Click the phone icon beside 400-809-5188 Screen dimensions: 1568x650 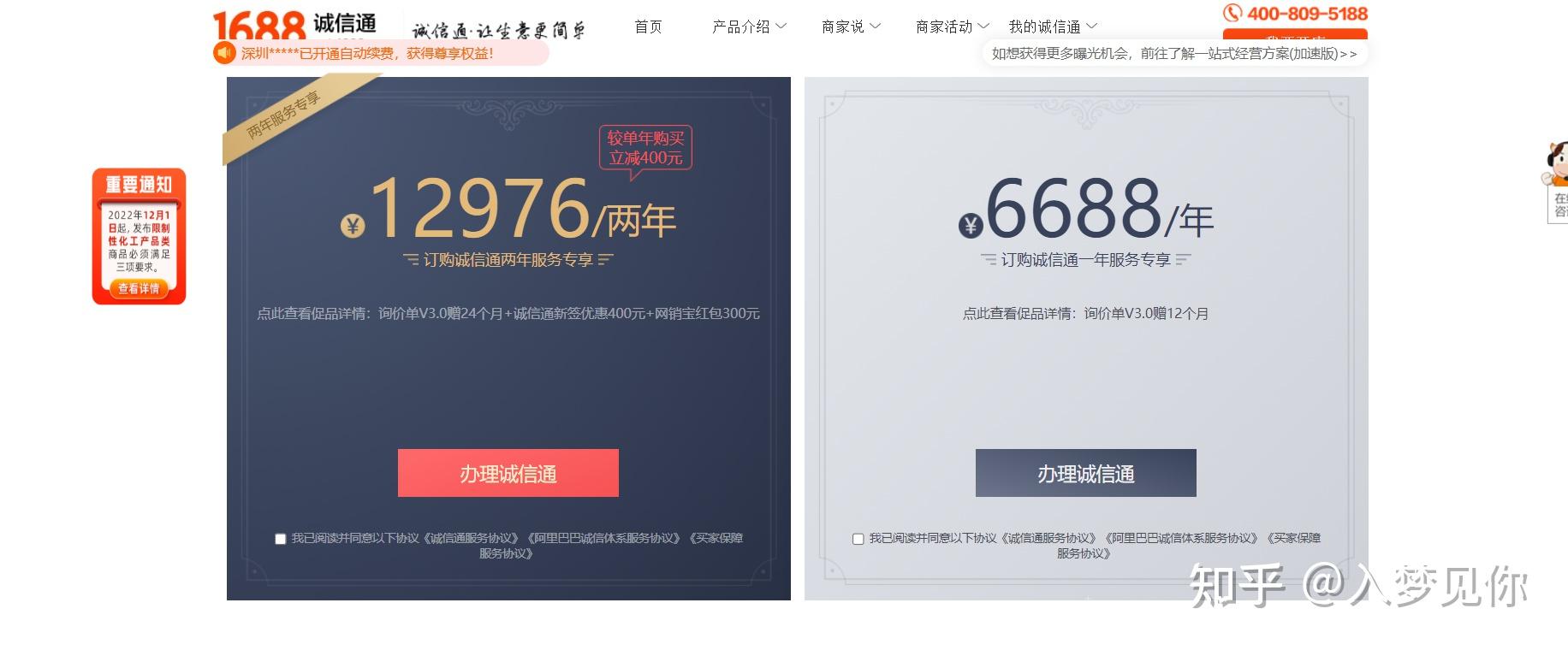point(1232,13)
